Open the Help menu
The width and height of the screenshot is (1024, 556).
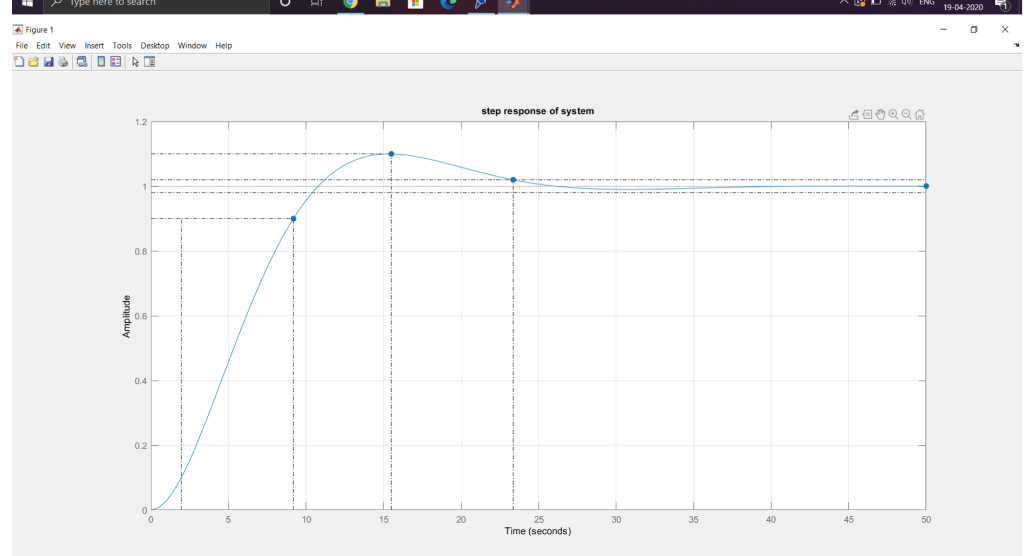pos(223,46)
